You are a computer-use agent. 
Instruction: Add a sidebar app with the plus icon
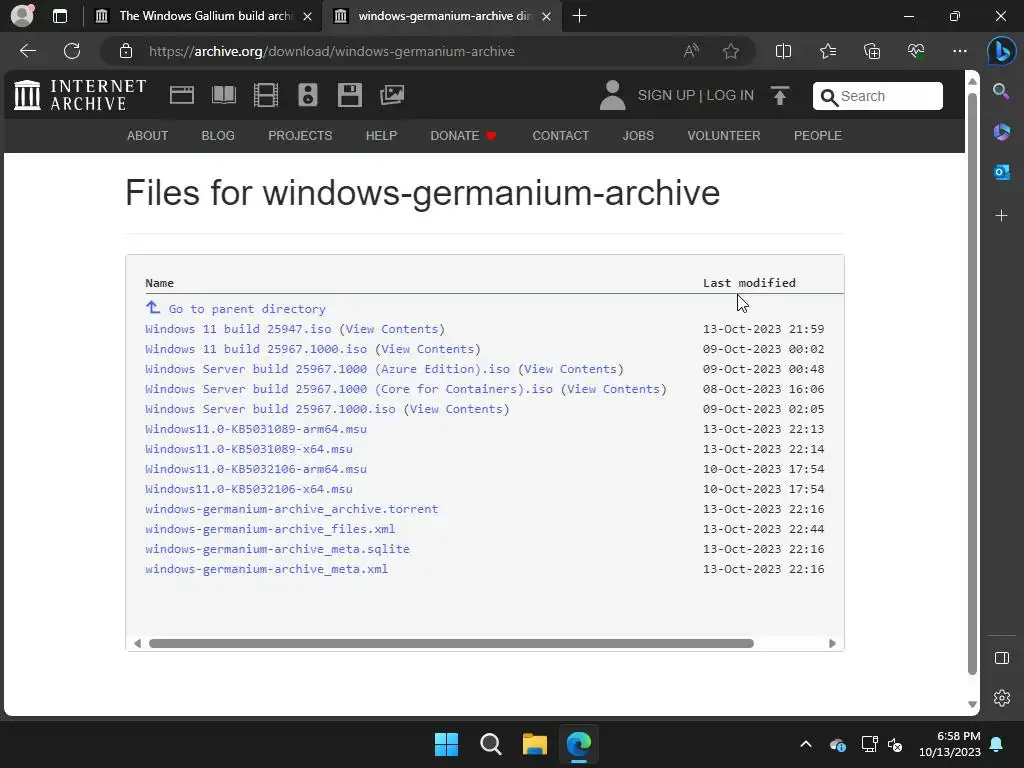pyautogui.click(x=1001, y=216)
